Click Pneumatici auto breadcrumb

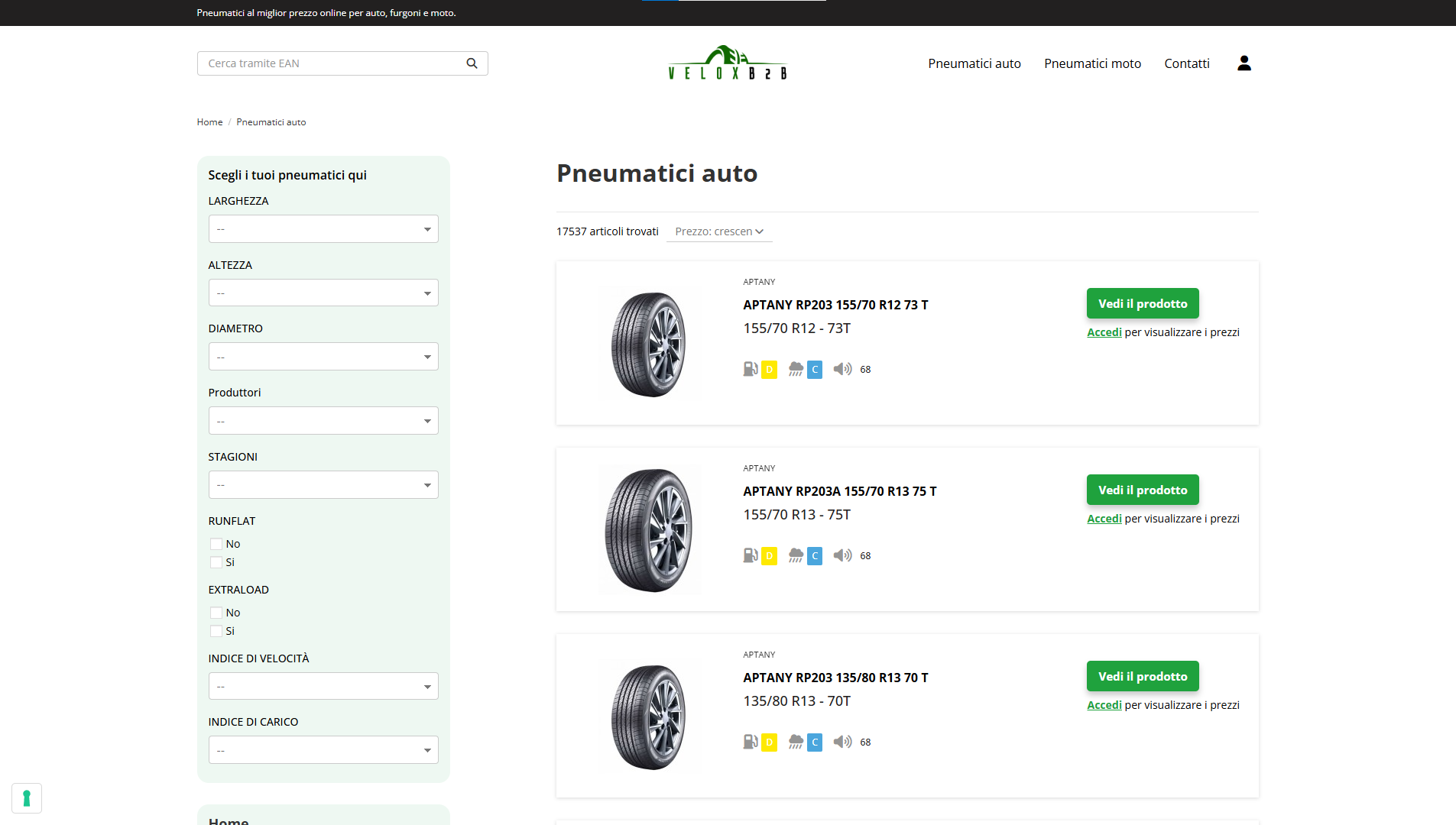[271, 122]
